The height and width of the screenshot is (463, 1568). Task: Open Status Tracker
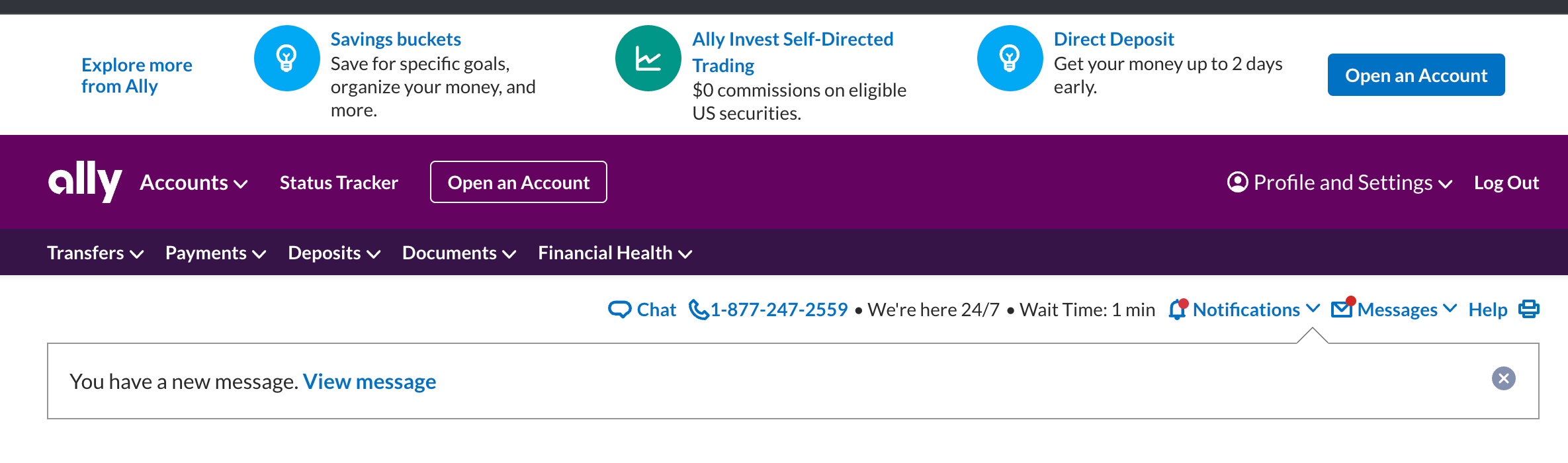click(339, 183)
